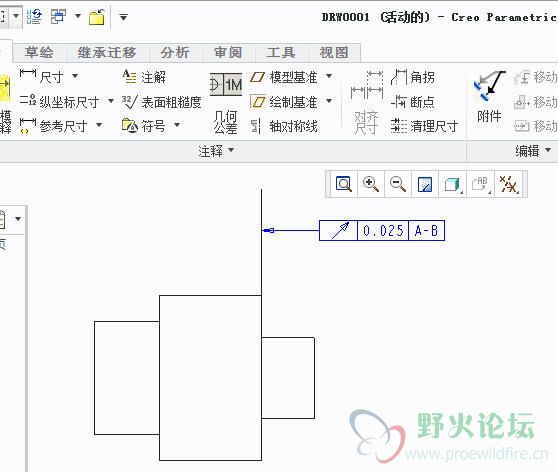This screenshot has width=558, height=472.
Task: Open the display style cube icon
Action: 453,184
